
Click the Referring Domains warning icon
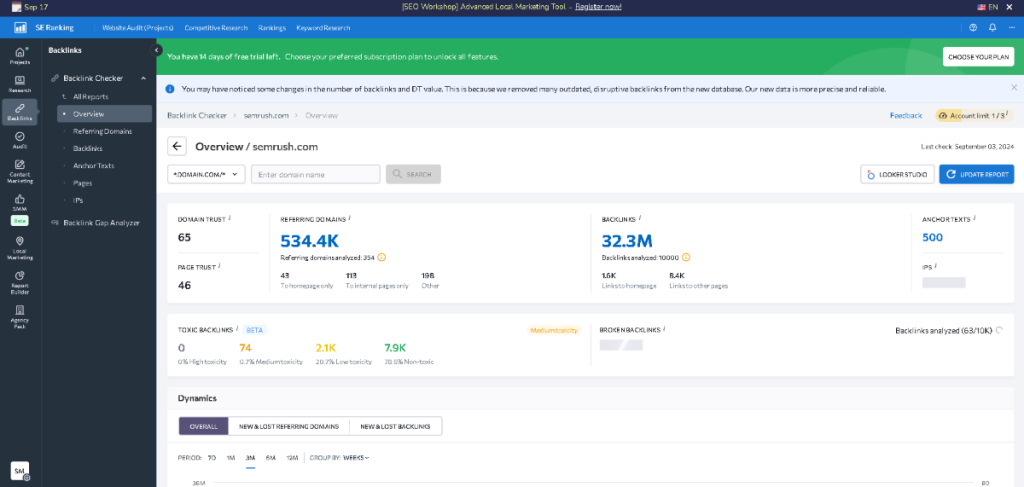pyautogui.click(x=382, y=257)
